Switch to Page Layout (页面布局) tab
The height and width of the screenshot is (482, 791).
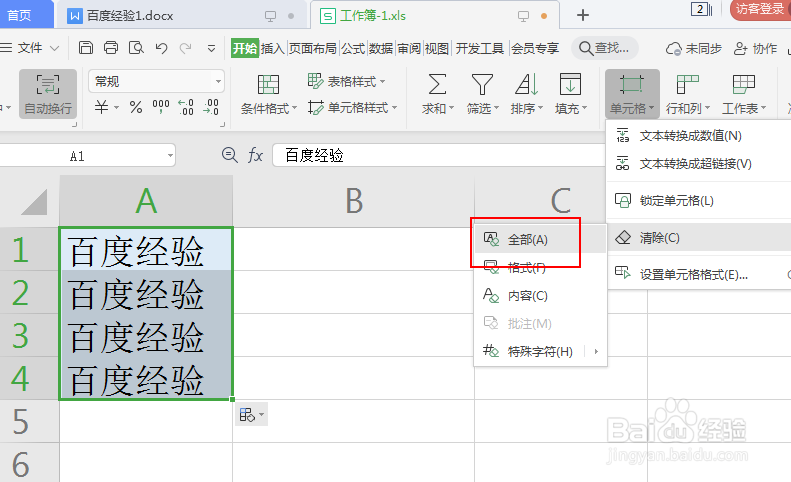313,48
